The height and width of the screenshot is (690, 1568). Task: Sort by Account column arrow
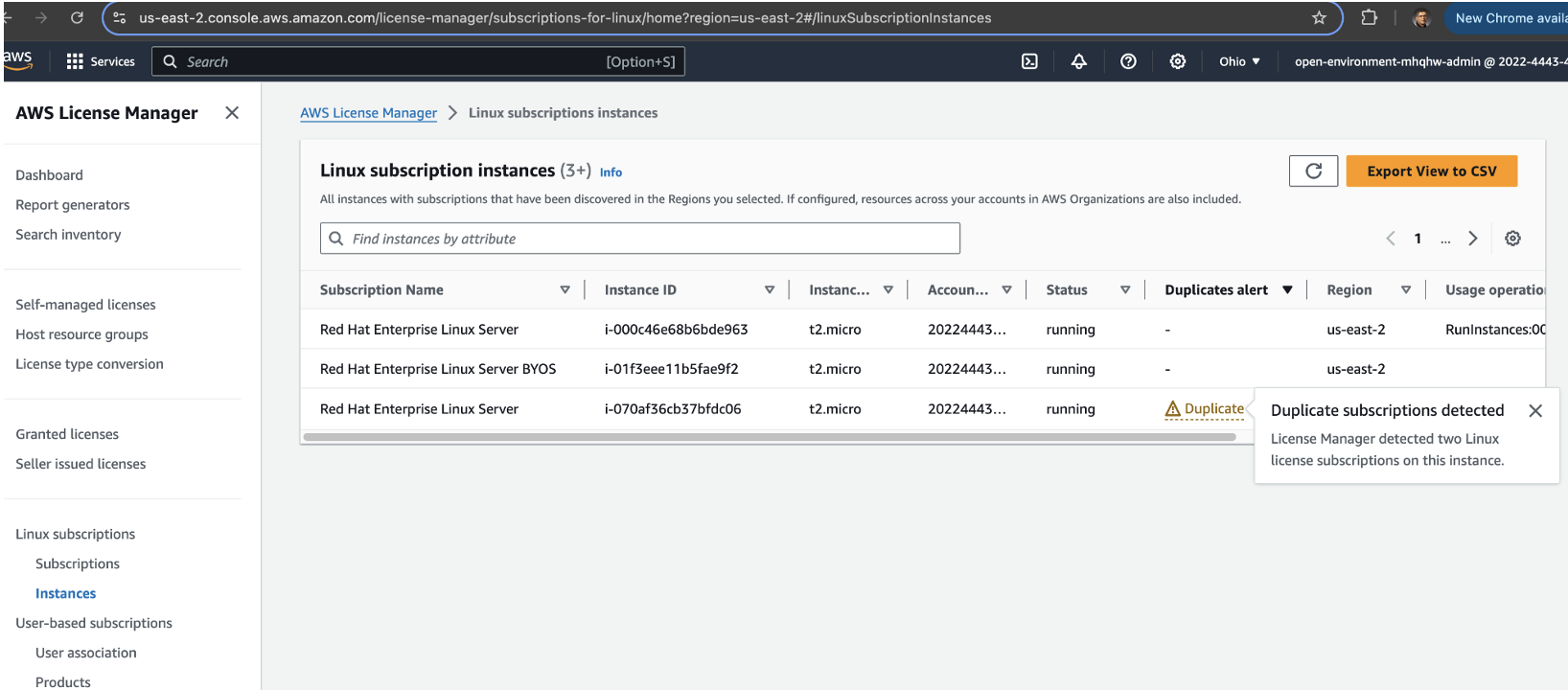tap(1006, 289)
